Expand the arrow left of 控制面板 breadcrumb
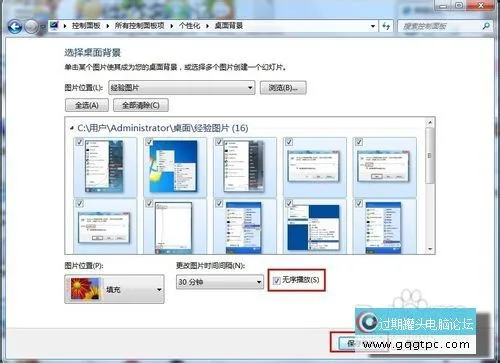The image size is (500, 363). click(x=65, y=26)
